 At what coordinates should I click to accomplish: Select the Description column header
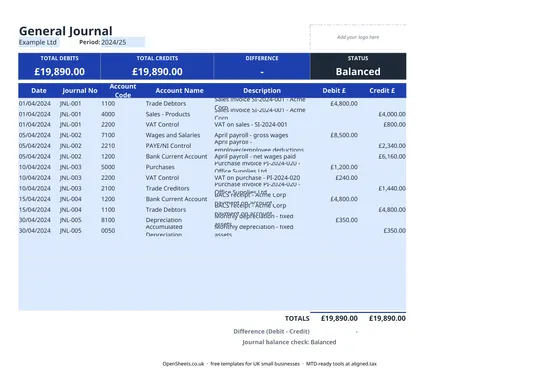(262, 91)
